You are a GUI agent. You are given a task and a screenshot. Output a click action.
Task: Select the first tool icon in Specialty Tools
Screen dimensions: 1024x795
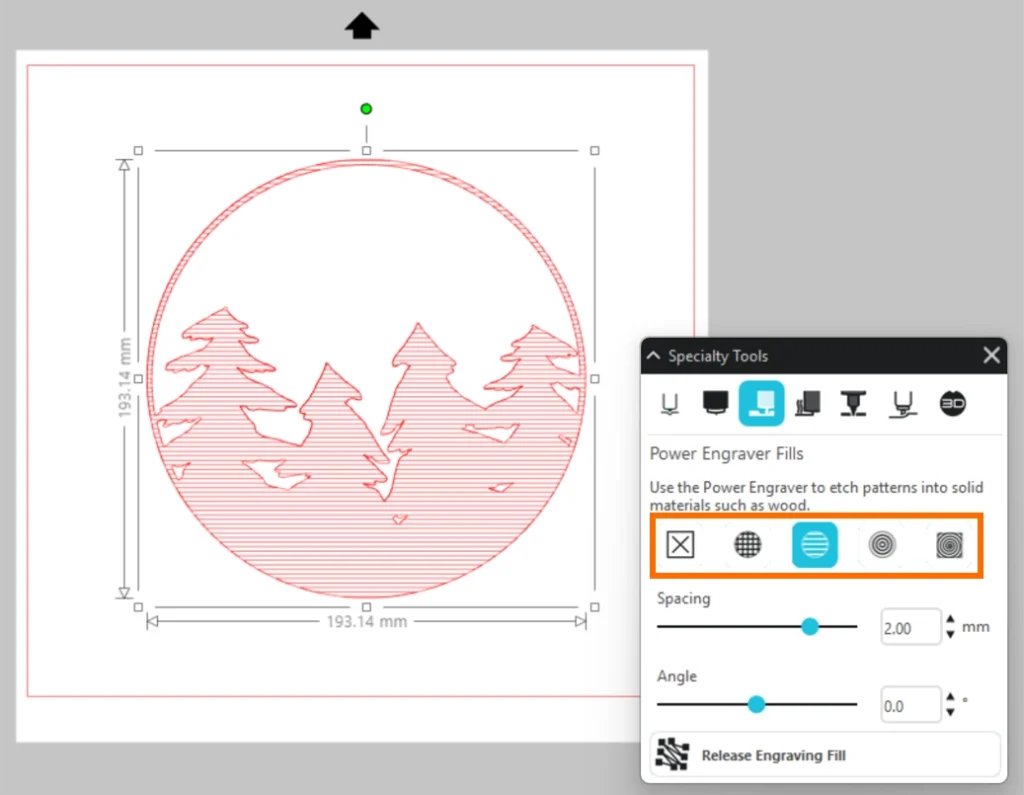669,403
